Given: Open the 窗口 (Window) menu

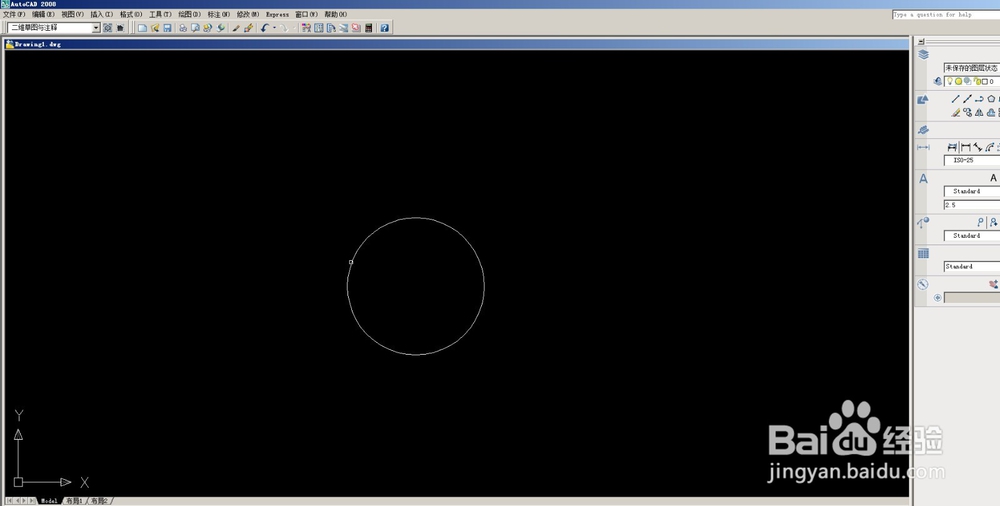Looking at the screenshot, I should coord(306,14).
